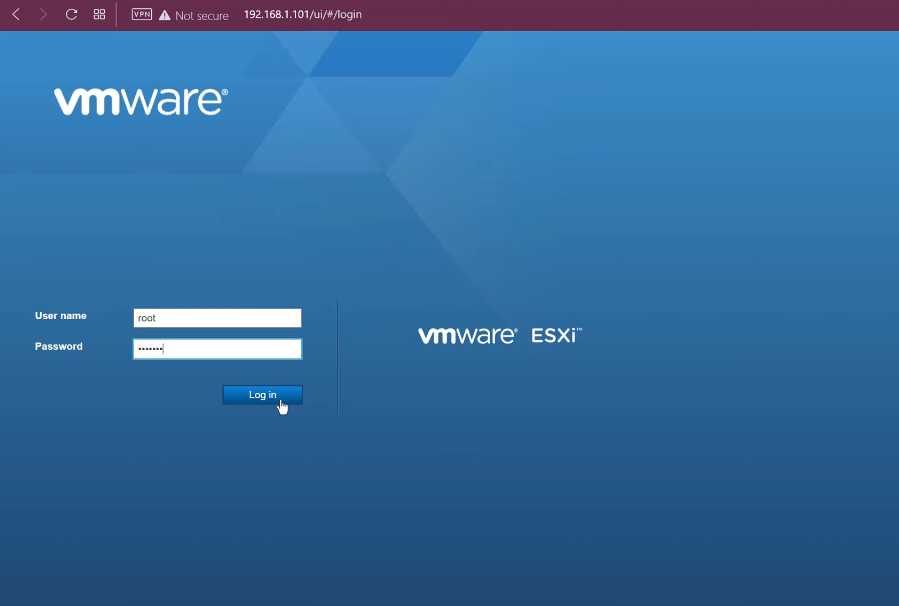899x606 pixels.
Task: Click the Not secure label text
Action: pos(200,15)
